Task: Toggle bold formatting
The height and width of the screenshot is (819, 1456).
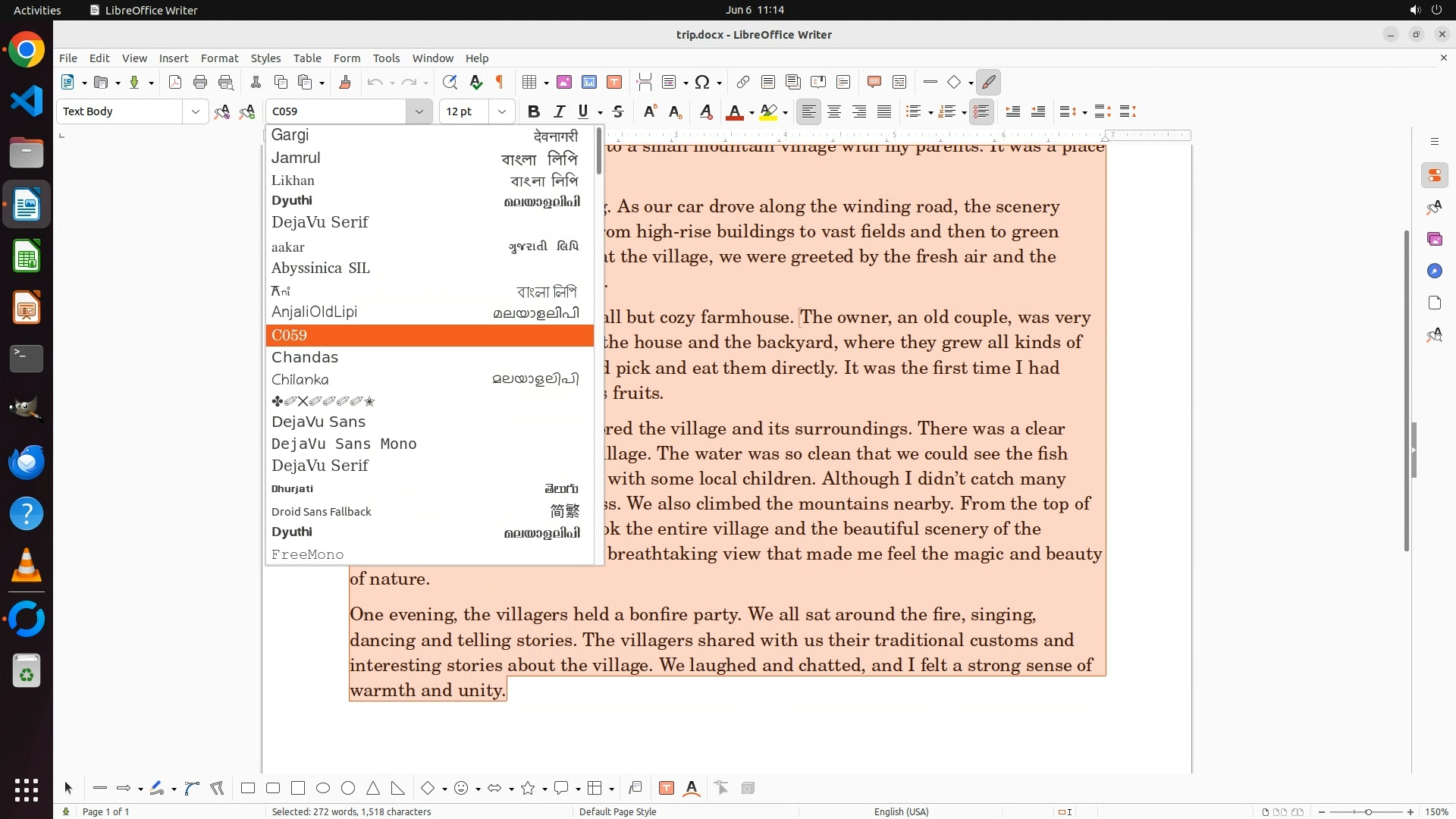Action: 534,111
